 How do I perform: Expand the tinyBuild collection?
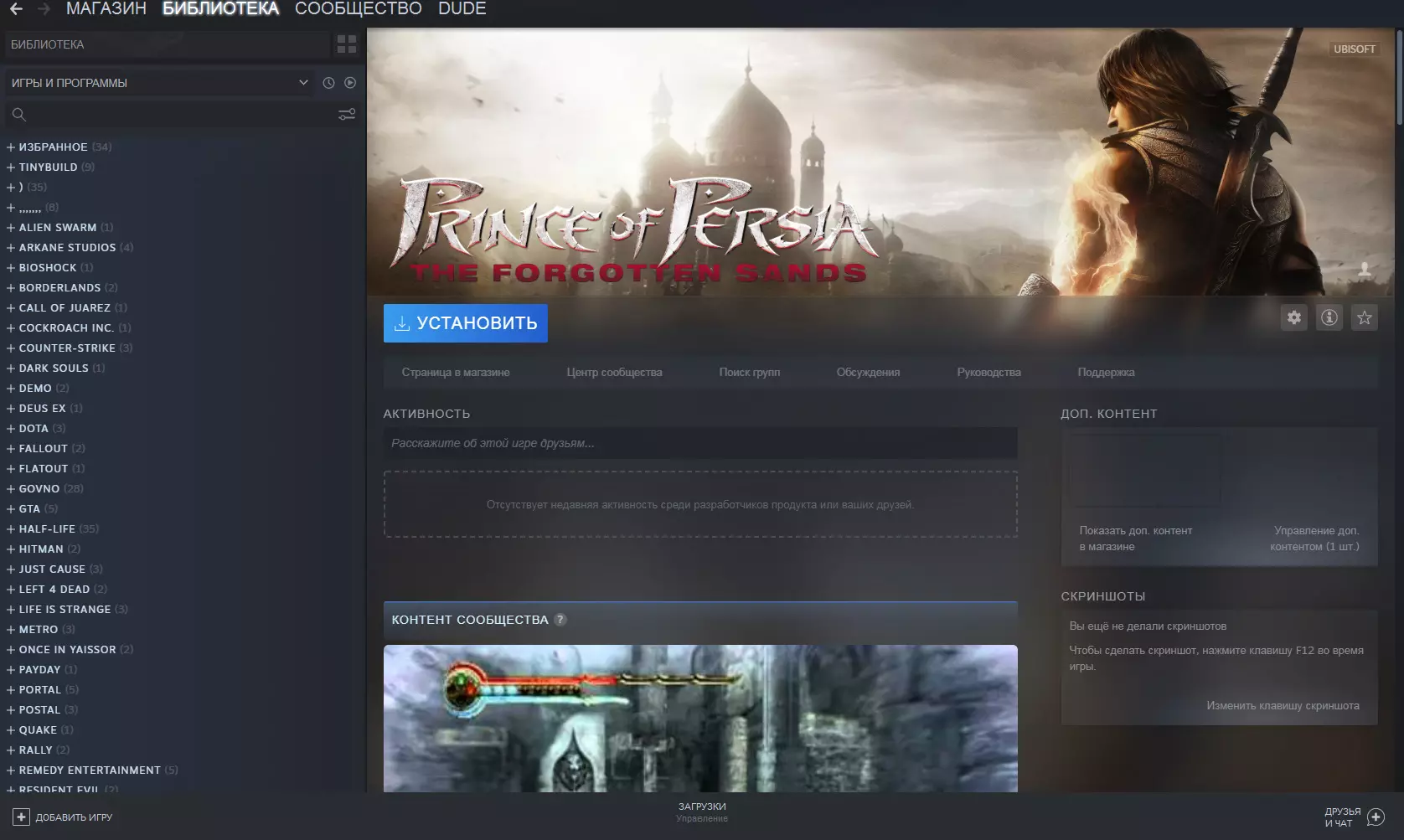[11, 167]
